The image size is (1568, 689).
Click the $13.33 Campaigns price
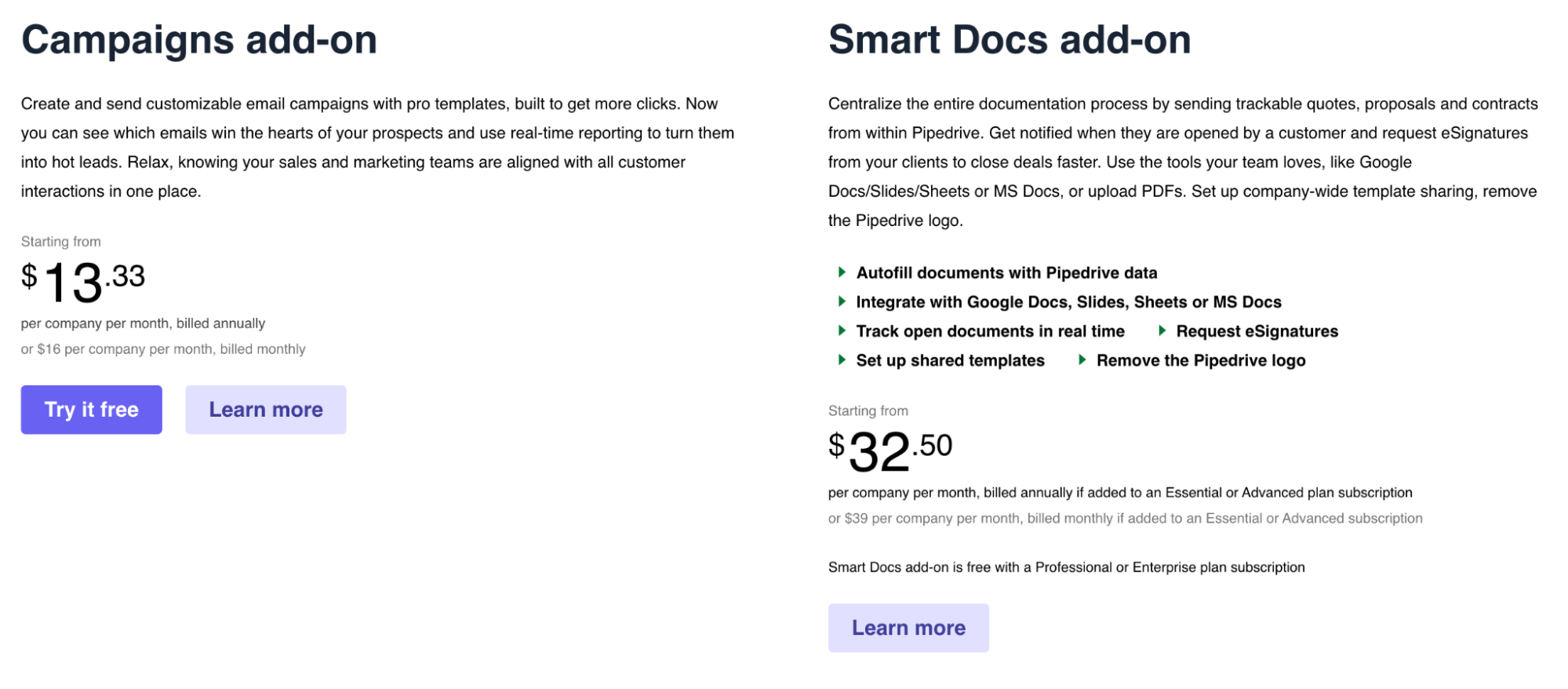pos(83,280)
